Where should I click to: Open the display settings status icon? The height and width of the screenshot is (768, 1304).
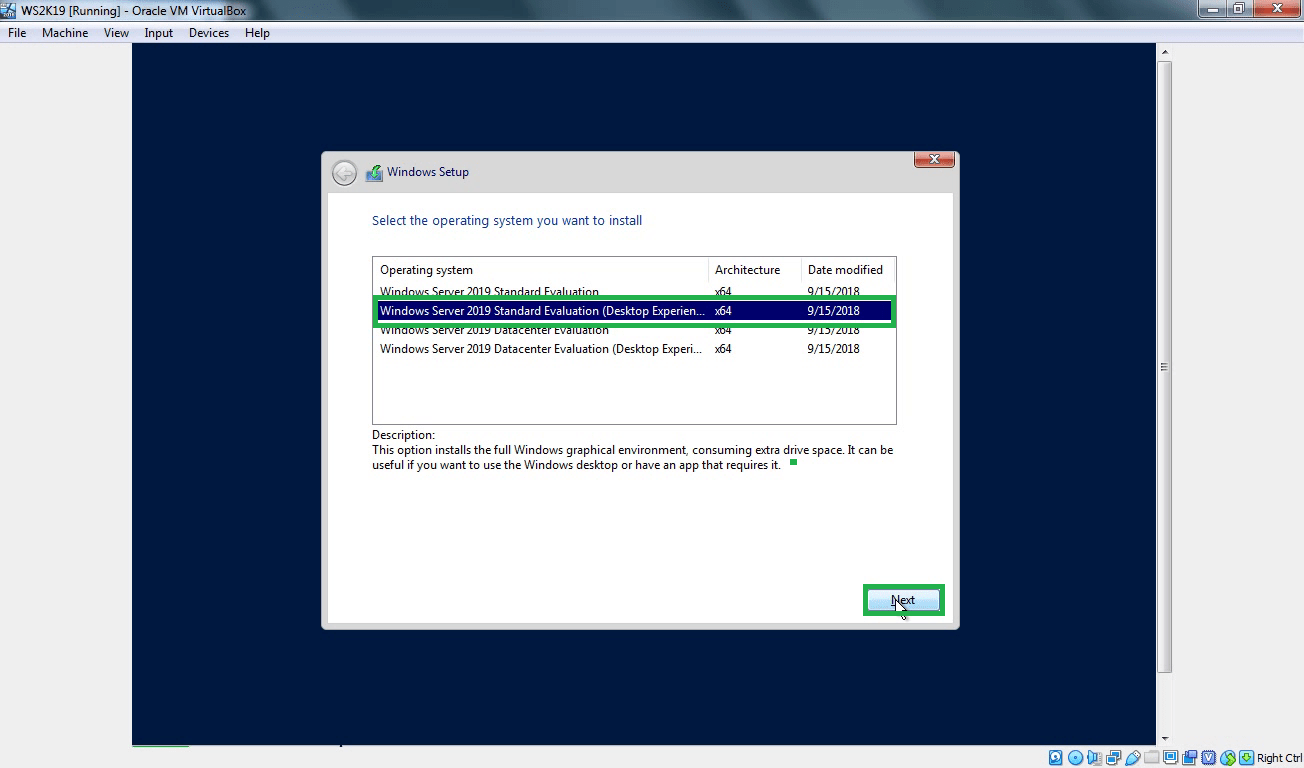[x=1170, y=757]
